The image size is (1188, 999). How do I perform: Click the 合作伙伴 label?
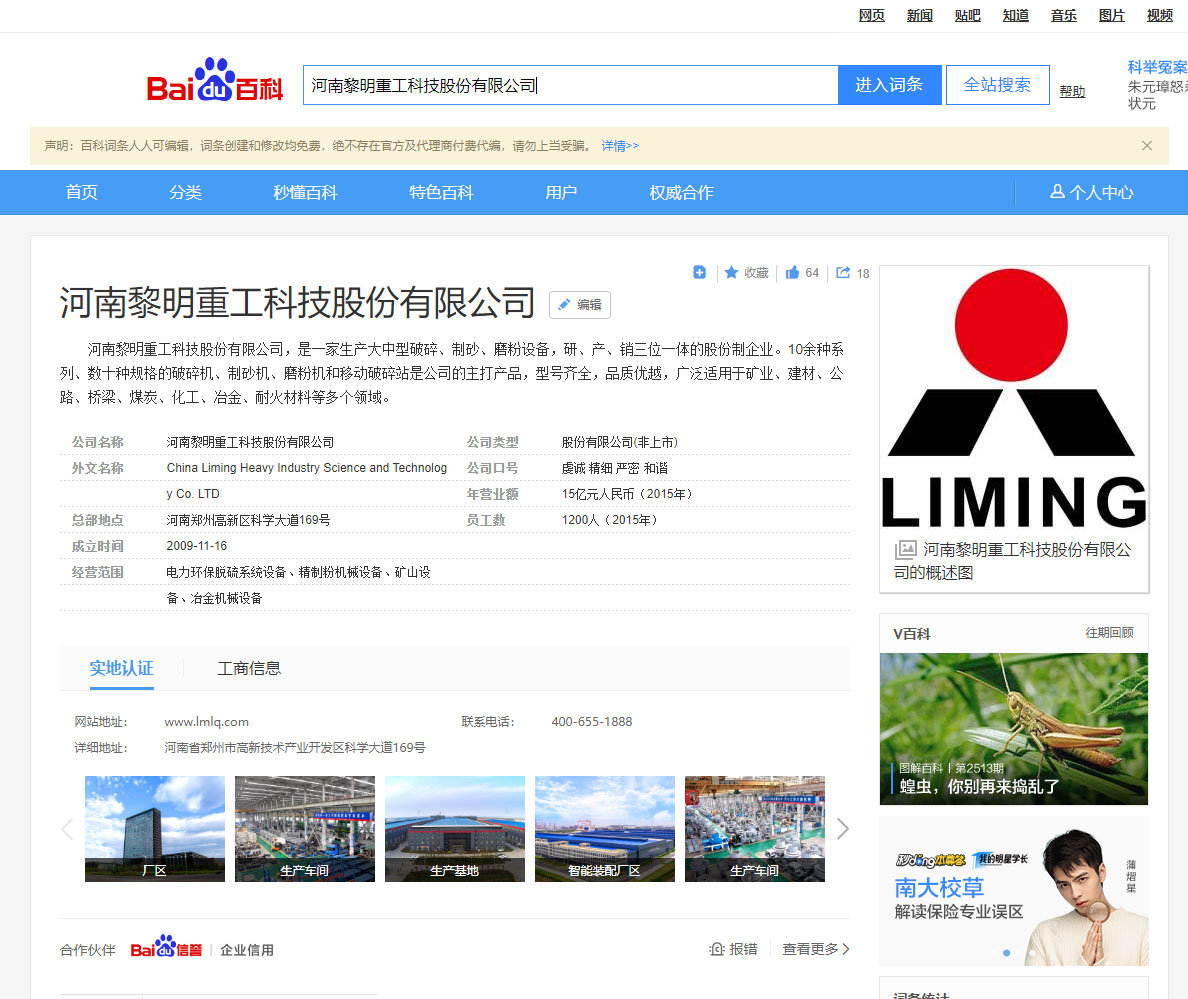87,950
